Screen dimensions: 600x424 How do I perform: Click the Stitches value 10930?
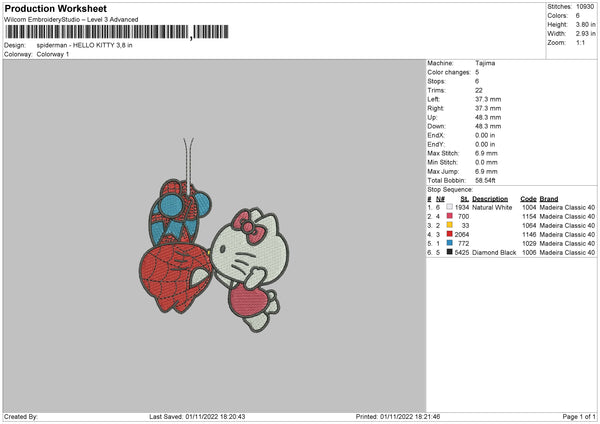pyautogui.click(x=585, y=7)
